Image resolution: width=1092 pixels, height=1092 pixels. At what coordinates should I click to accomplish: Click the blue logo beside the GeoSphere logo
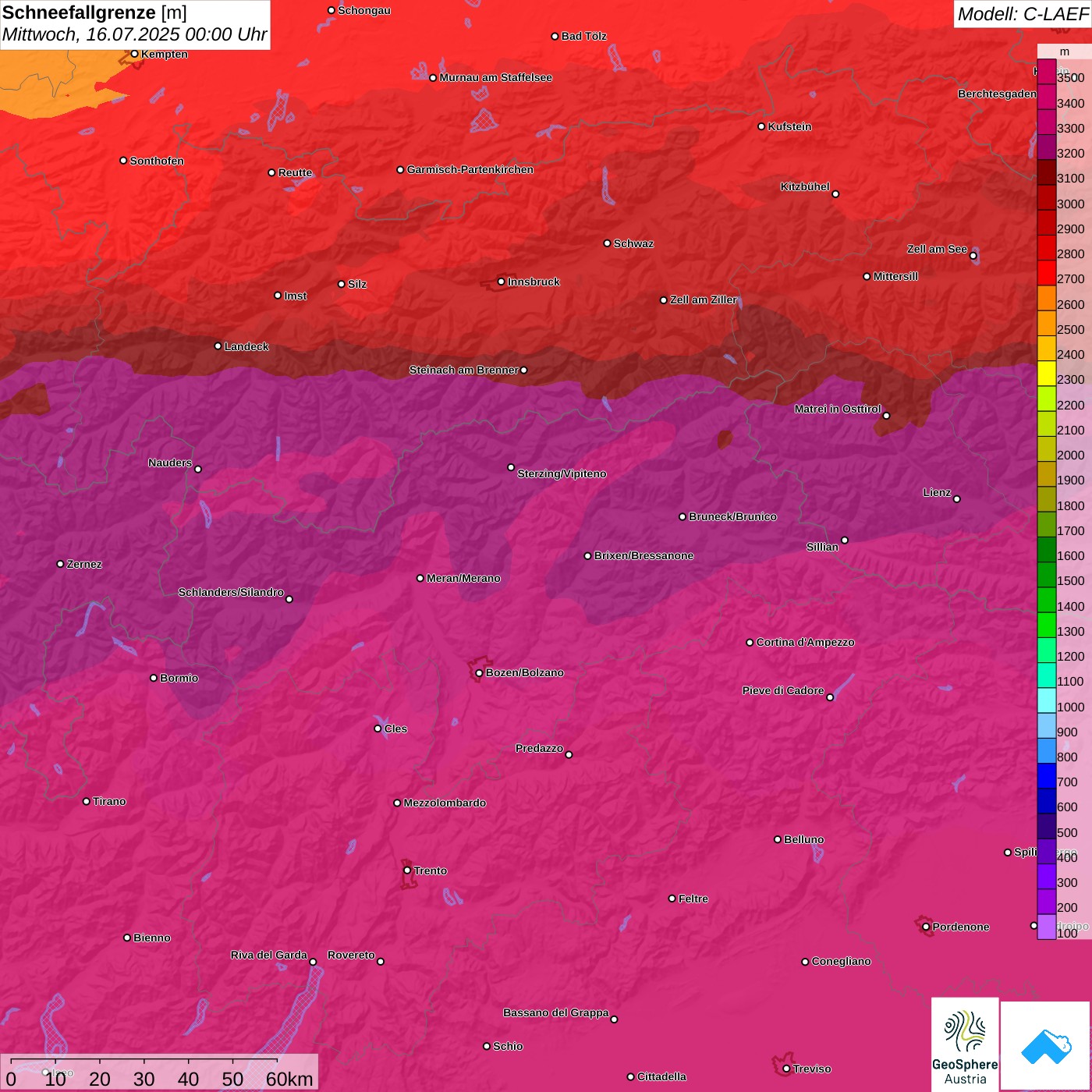[1046, 1046]
